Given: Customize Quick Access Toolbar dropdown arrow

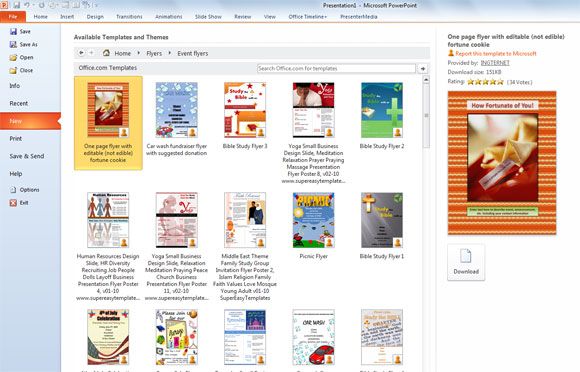Looking at the screenshot, I should tap(97, 6).
